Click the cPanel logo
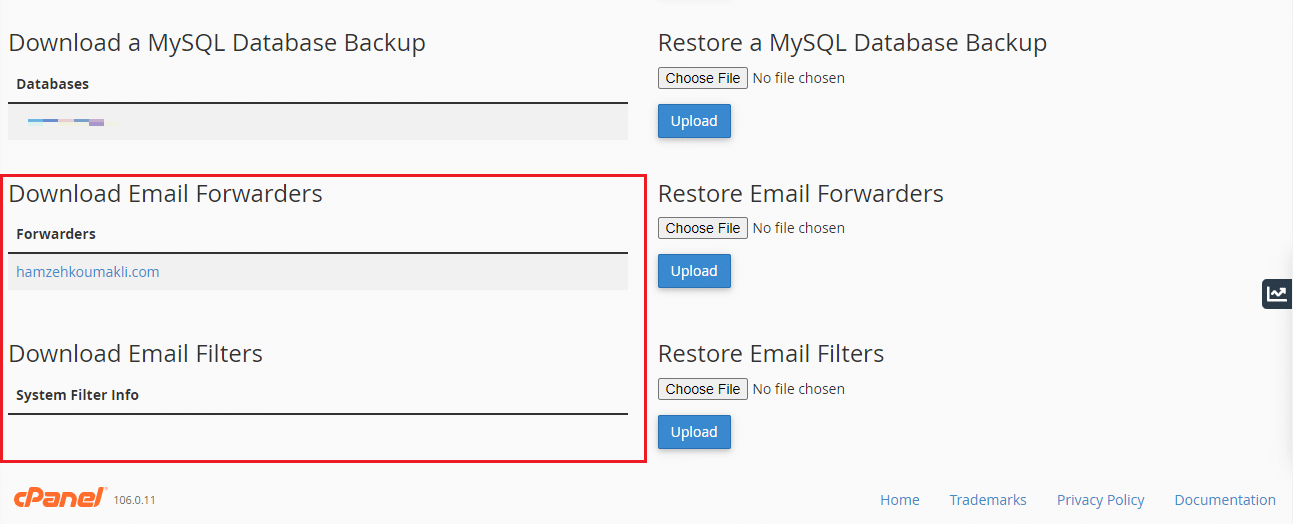This screenshot has width=1293, height=524. coord(60,498)
